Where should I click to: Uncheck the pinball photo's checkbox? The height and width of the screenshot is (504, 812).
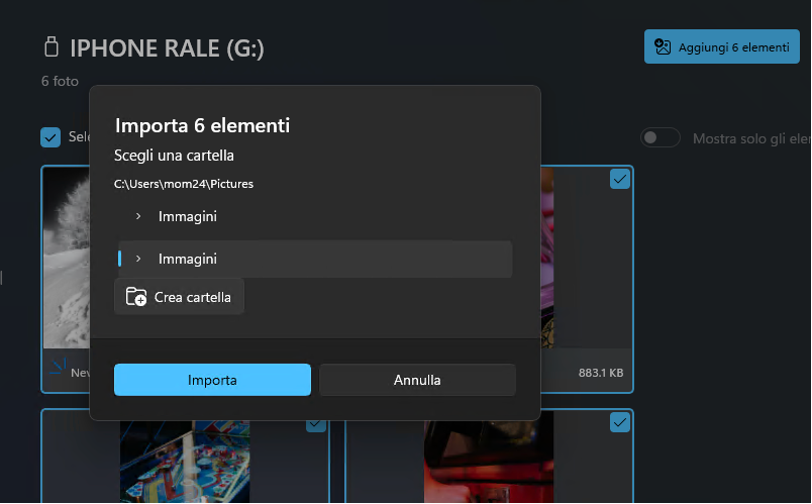click(316, 423)
